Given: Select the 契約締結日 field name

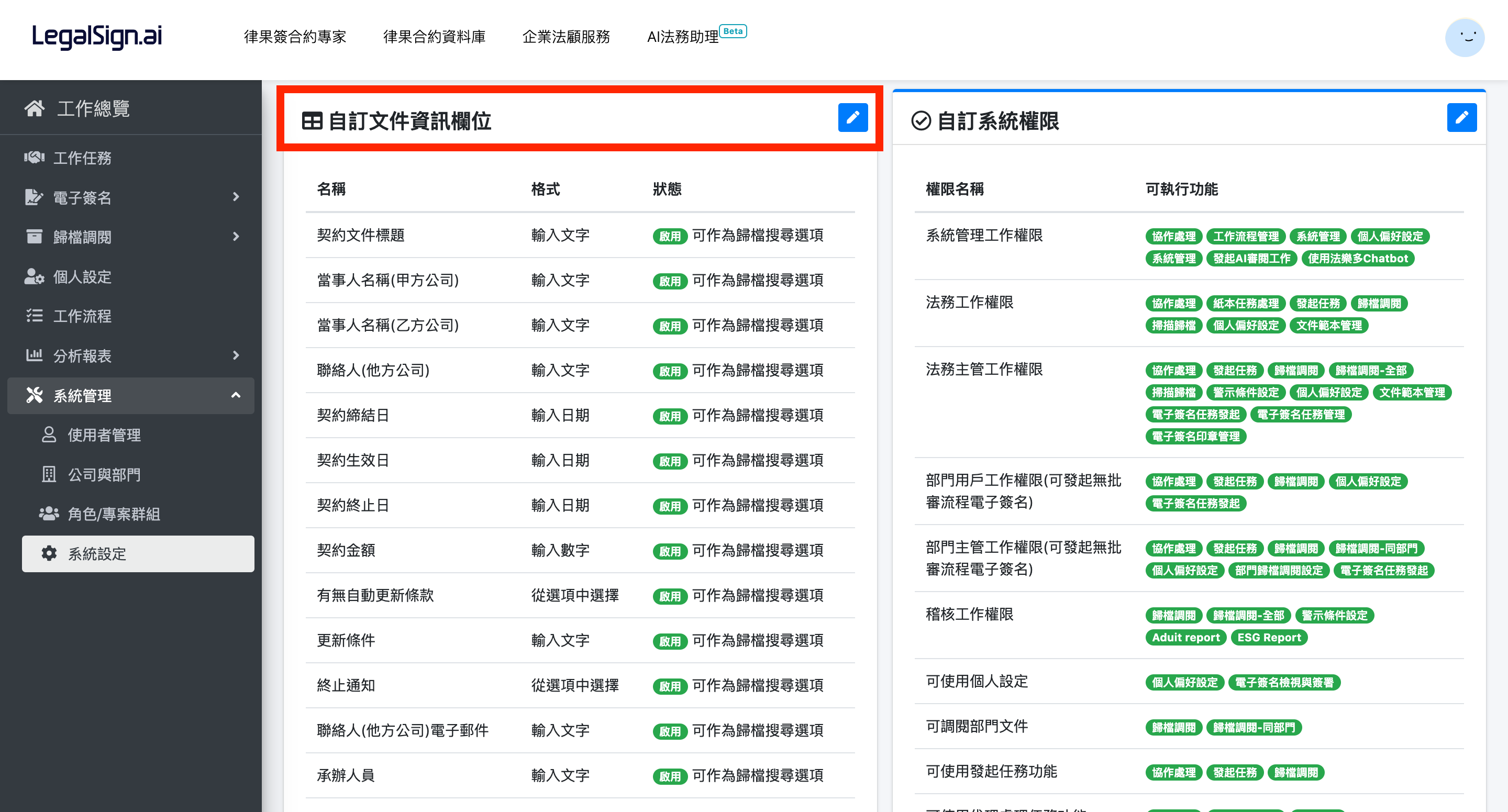Looking at the screenshot, I should click(x=353, y=415).
